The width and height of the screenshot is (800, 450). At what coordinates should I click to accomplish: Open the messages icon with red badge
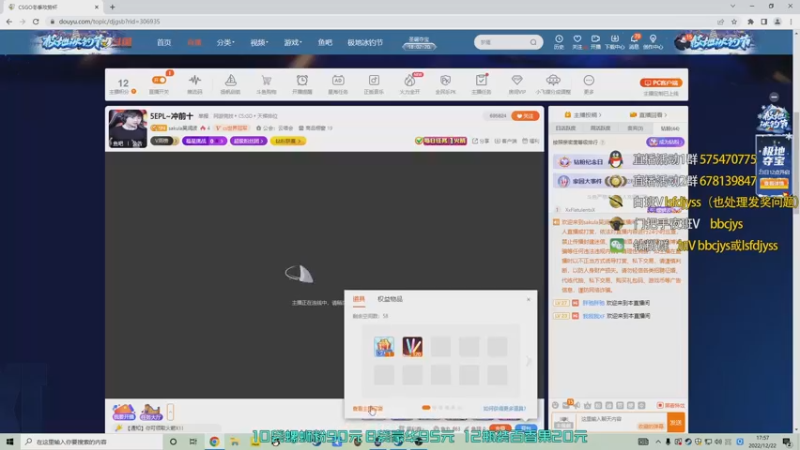pos(634,42)
